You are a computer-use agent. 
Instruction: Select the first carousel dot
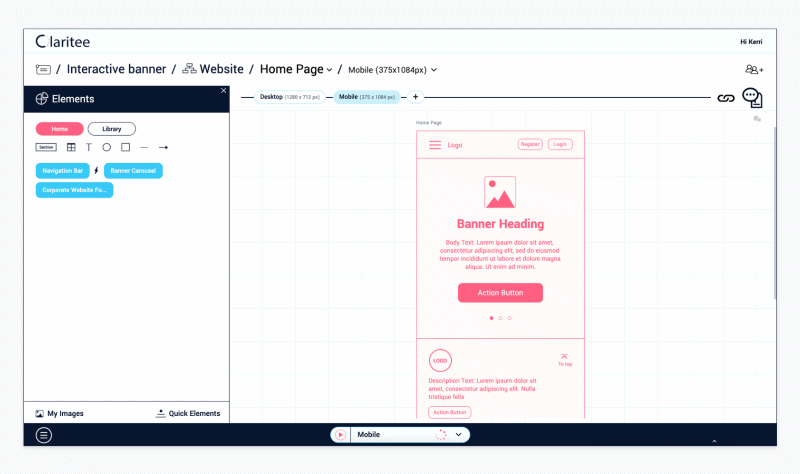[491, 318]
